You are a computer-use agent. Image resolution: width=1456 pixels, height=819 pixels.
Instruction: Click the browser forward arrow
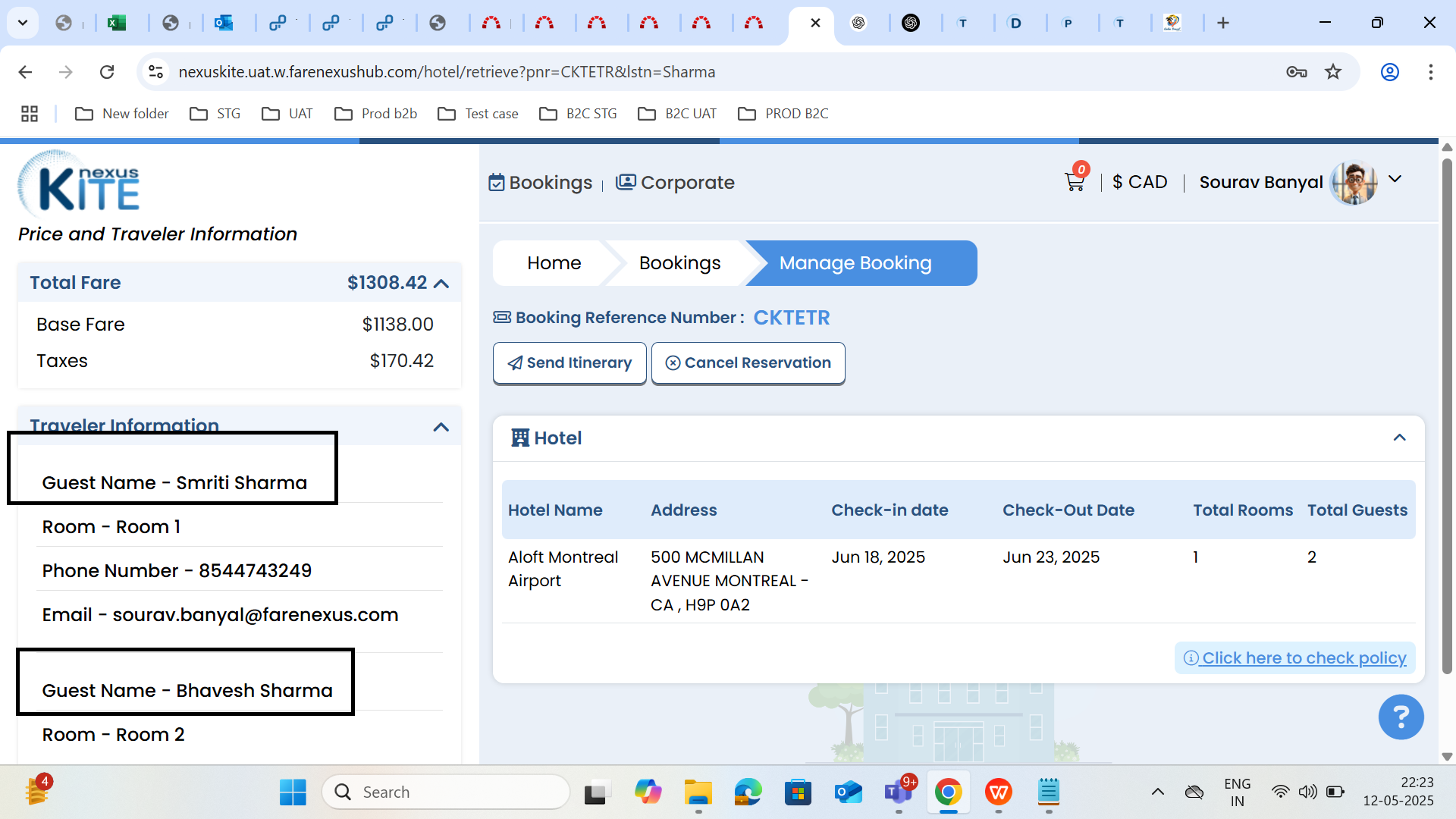pyautogui.click(x=66, y=72)
